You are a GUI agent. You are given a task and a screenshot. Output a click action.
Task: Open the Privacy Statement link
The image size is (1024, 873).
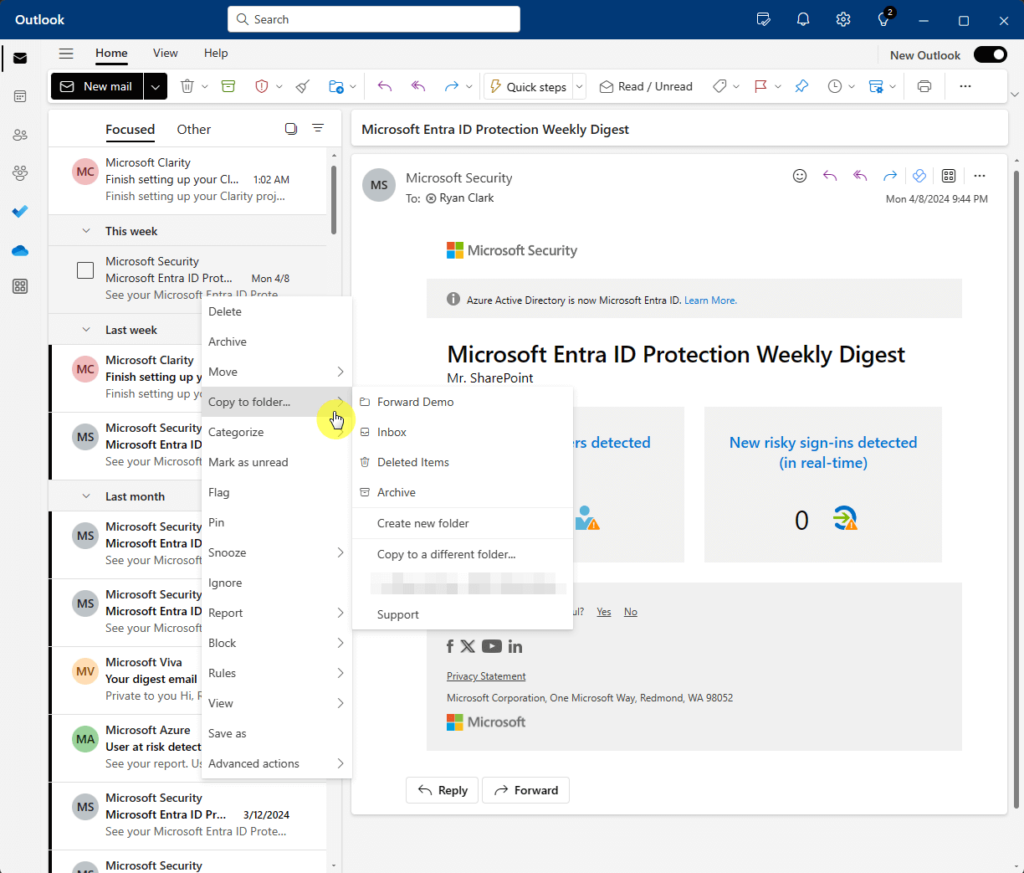[486, 676]
